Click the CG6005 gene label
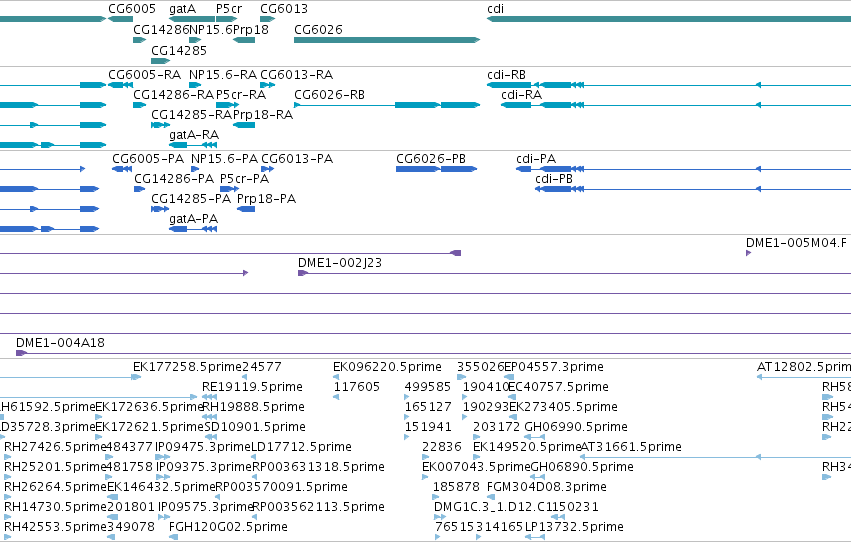851x542 pixels. 132,9
